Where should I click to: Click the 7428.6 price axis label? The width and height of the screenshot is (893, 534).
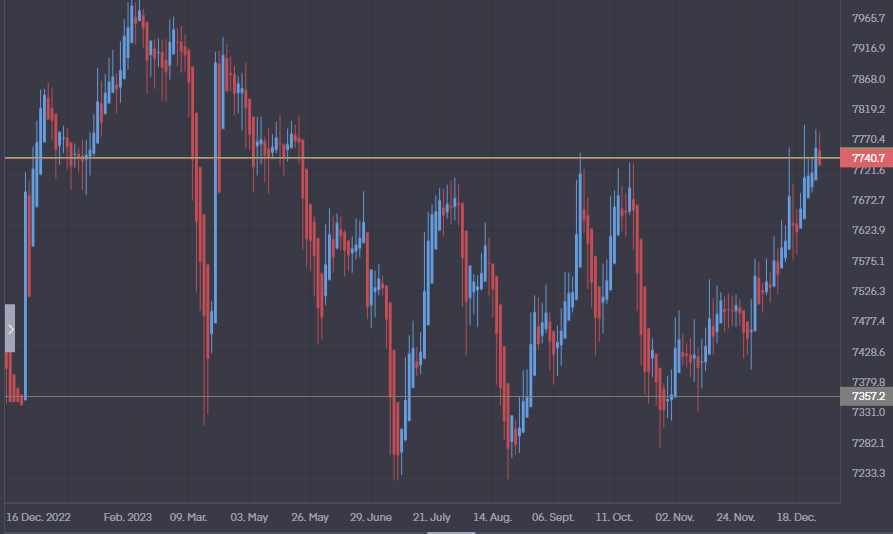click(867, 352)
